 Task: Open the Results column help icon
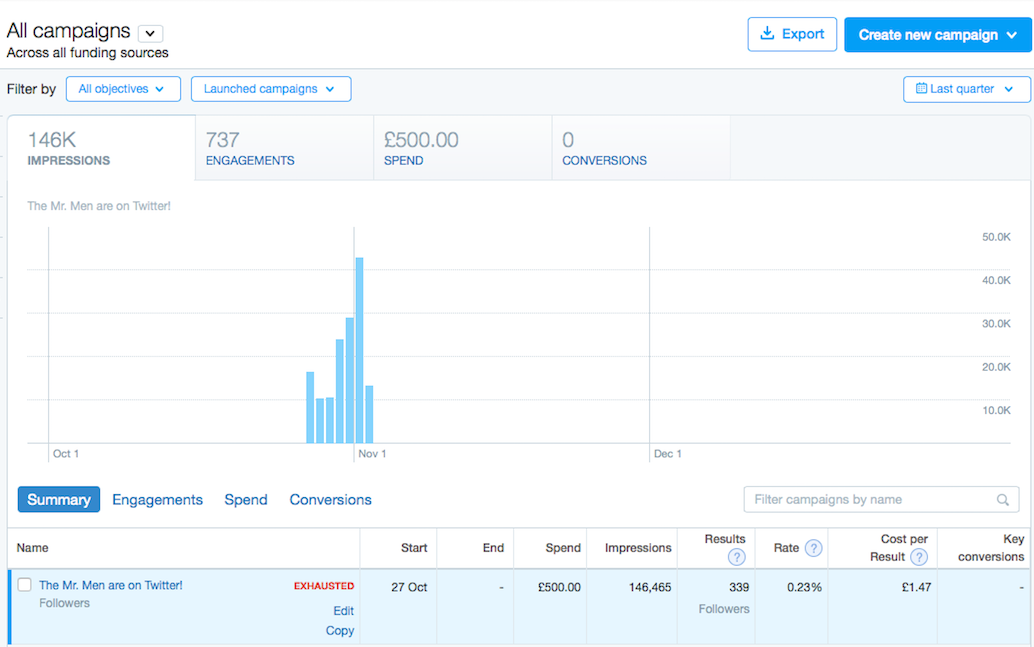pyautogui.click(x=737, y=557)
